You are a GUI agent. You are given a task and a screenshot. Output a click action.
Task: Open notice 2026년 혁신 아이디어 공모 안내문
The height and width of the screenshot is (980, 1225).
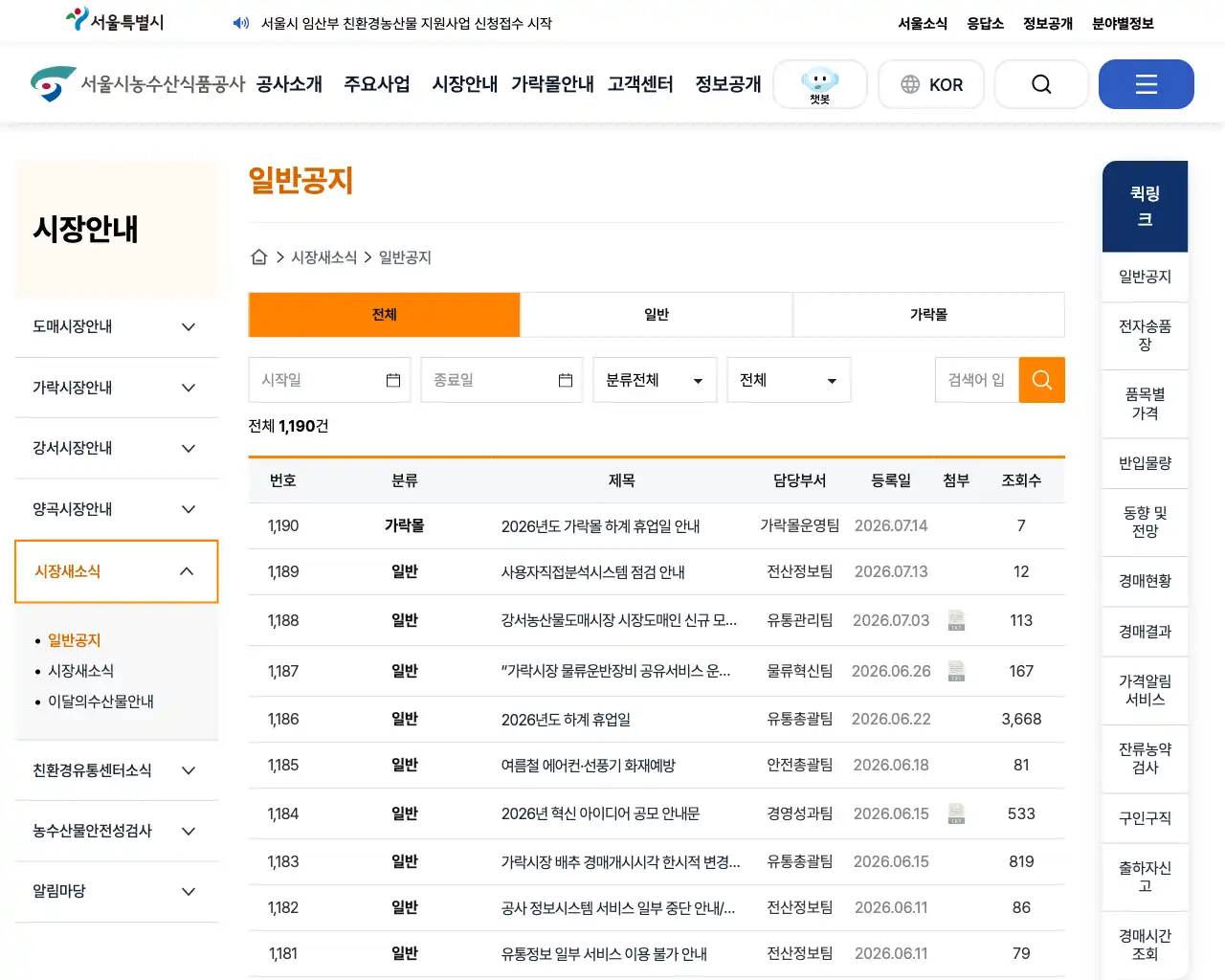[600, 814]
